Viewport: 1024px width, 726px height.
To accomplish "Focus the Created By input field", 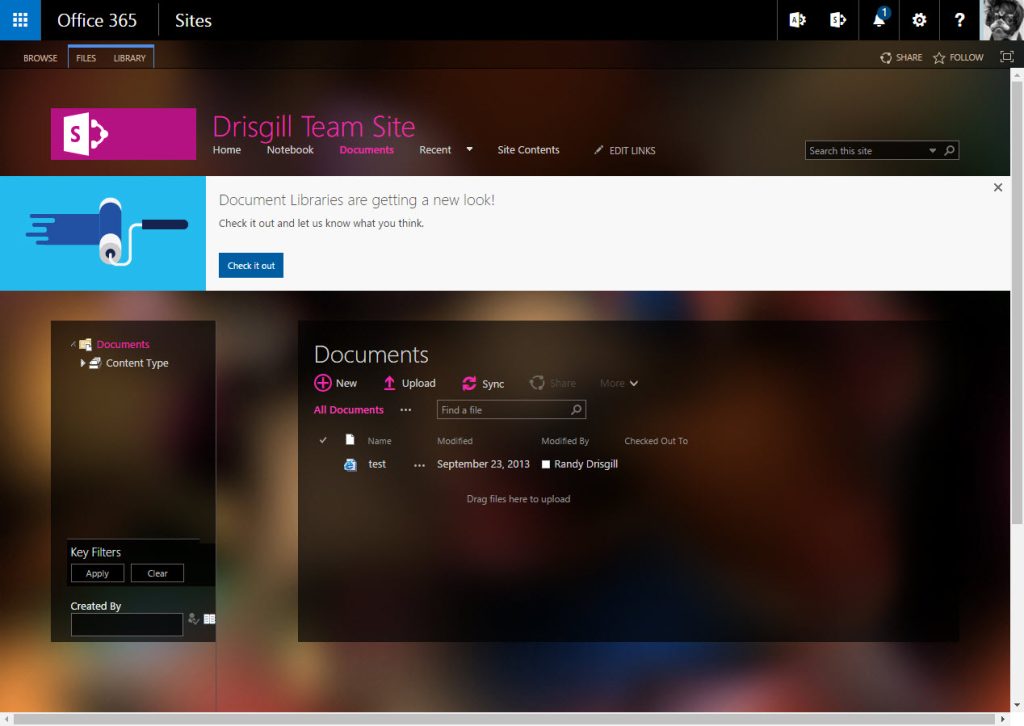I will click(x=127, y=624).
